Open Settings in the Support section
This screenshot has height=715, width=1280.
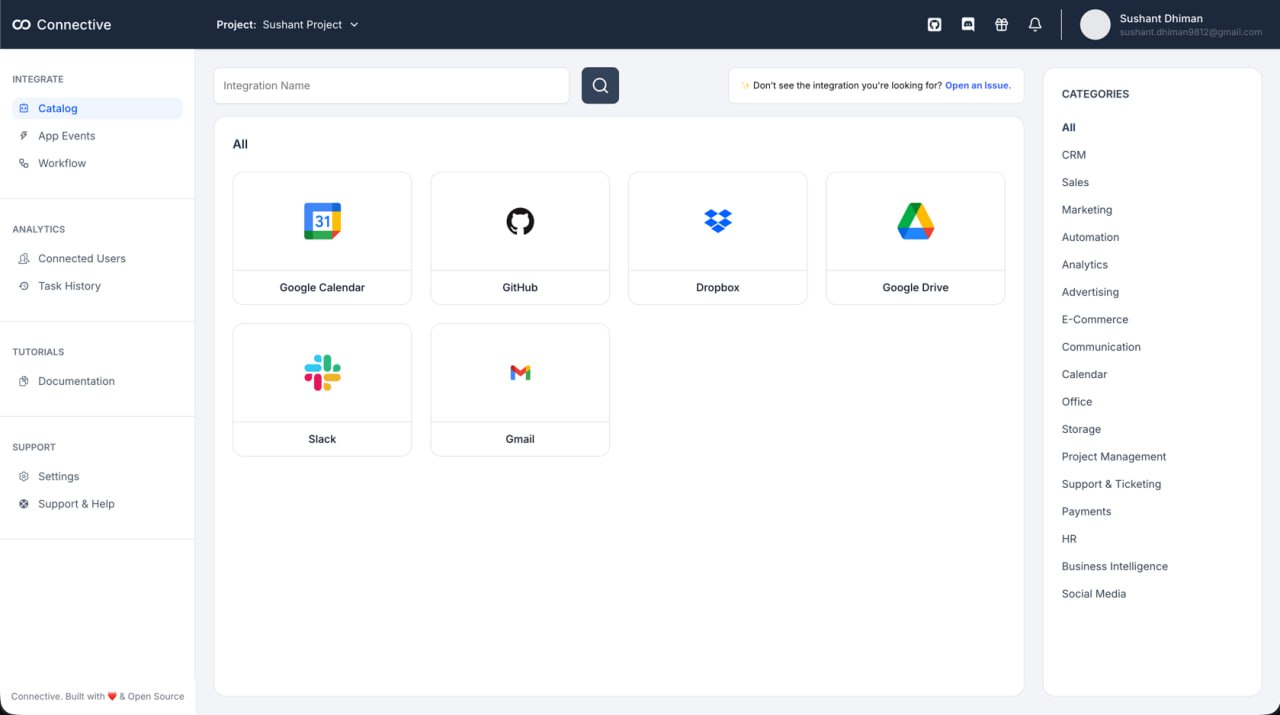click(x=58, y=477)
